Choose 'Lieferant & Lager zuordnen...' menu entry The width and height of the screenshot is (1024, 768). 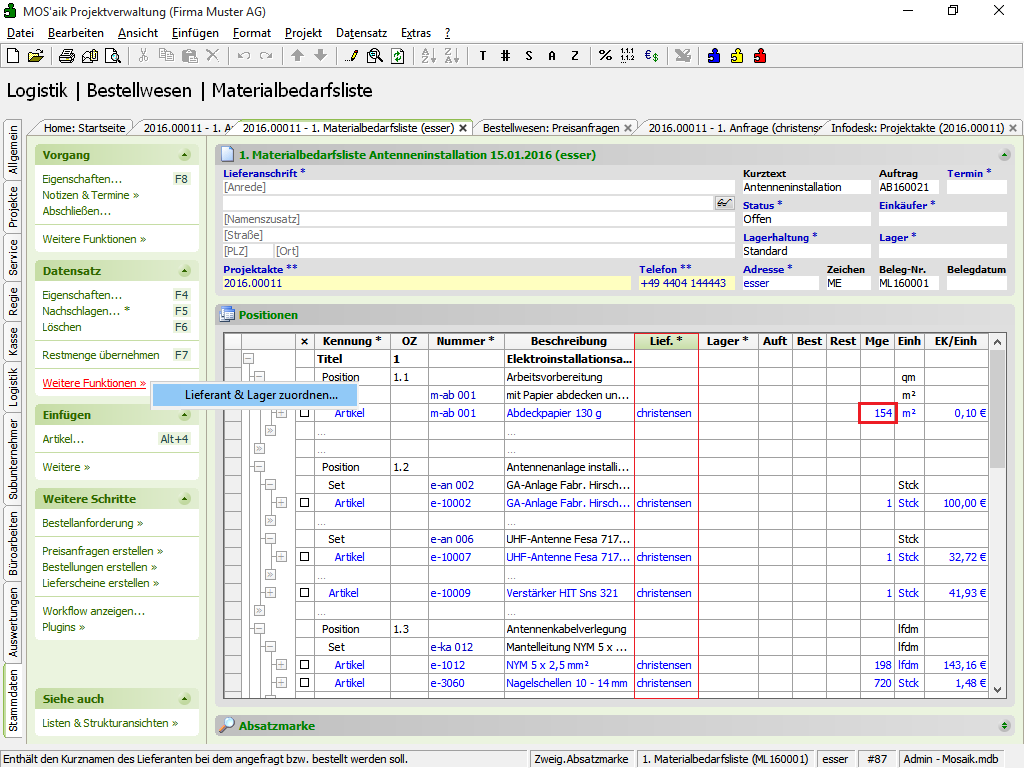pos(261,395)
